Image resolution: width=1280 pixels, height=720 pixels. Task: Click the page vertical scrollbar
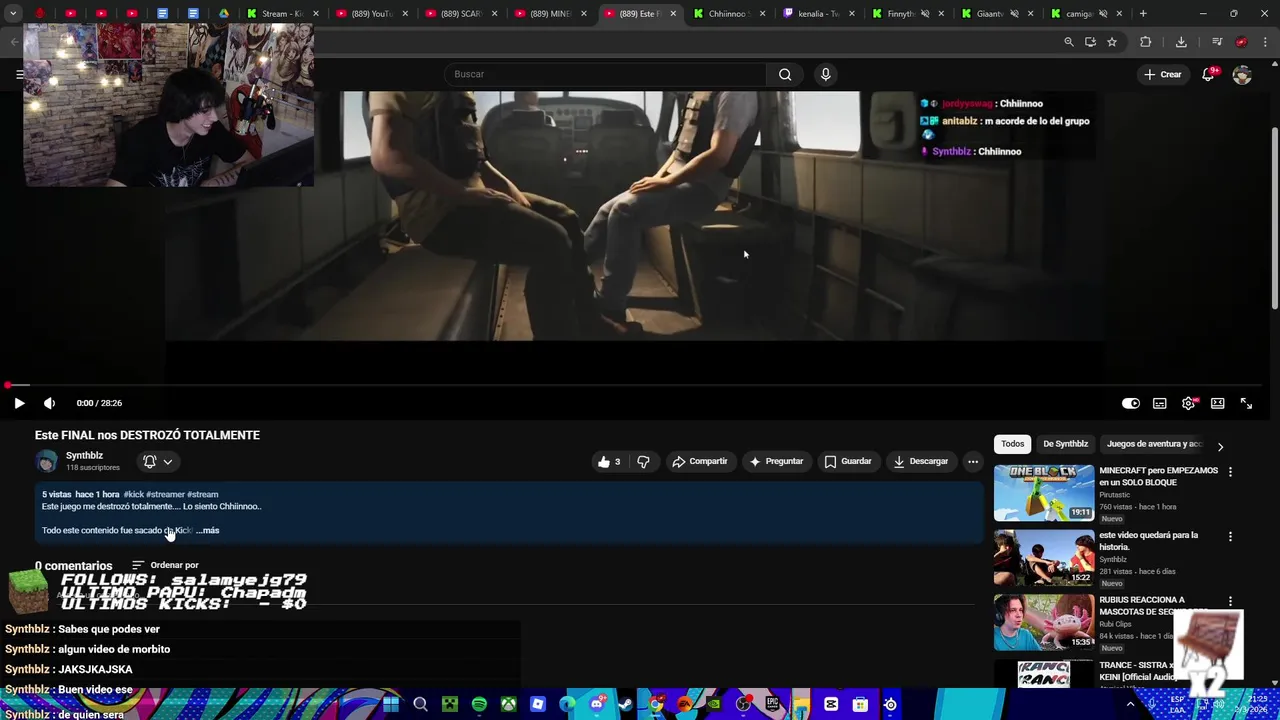1274,218
